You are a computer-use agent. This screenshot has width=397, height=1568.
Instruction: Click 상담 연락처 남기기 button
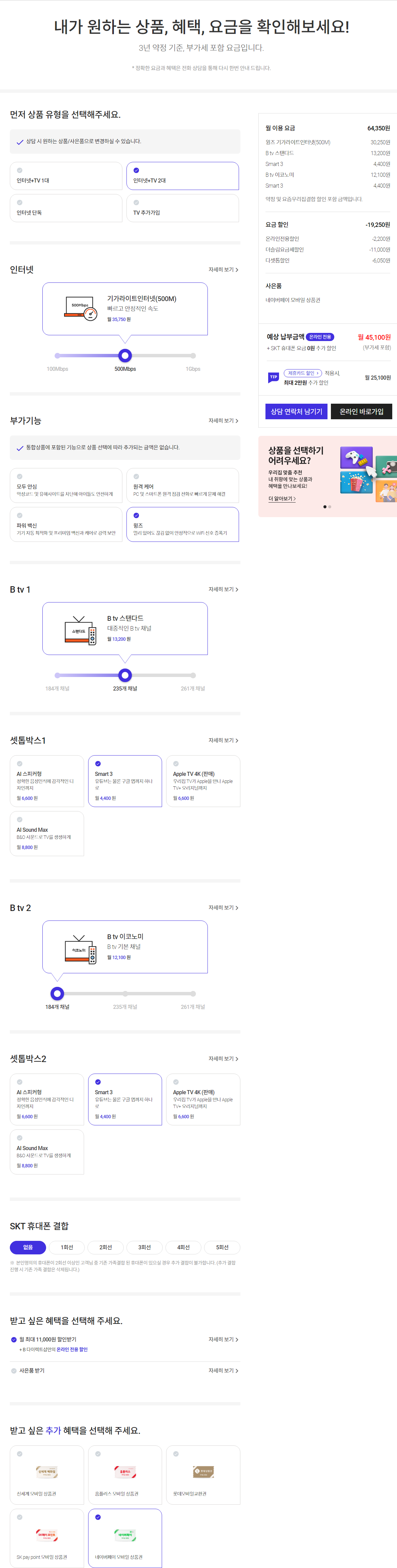[297, 411]
